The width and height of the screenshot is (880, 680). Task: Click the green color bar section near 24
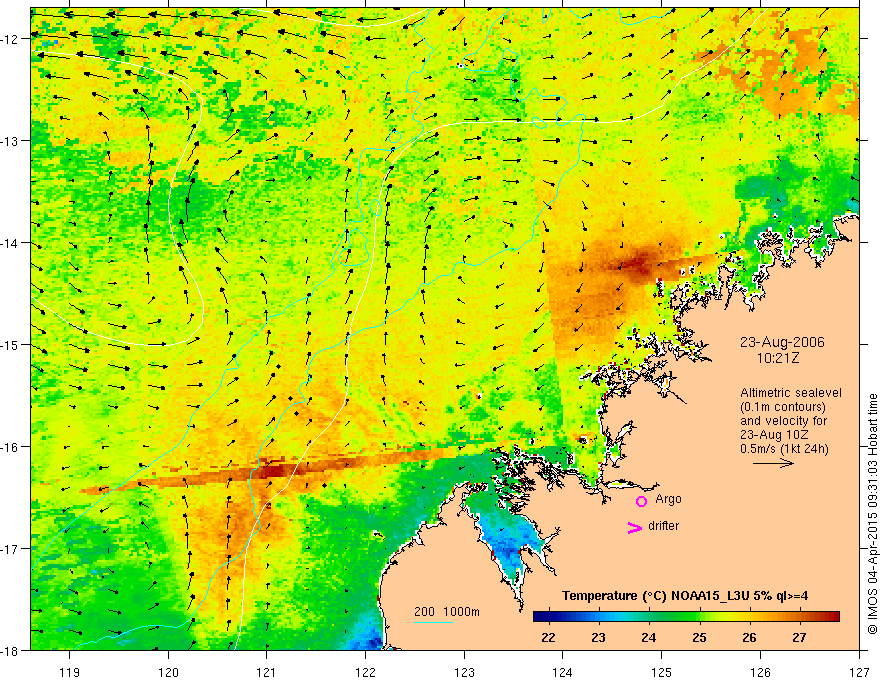pyautogui.click(x=649, y=617)
